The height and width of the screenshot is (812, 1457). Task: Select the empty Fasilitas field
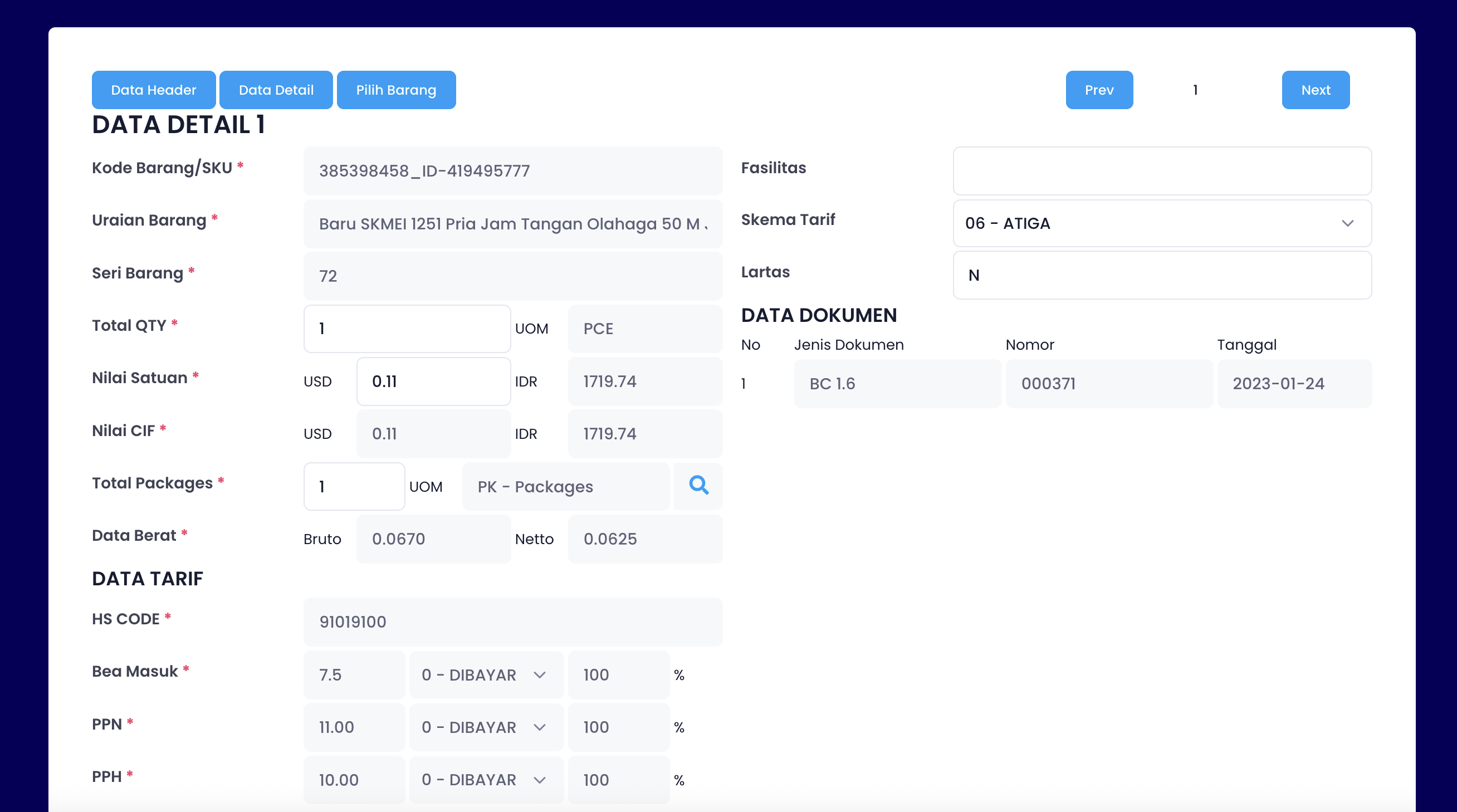[1162, 171]
